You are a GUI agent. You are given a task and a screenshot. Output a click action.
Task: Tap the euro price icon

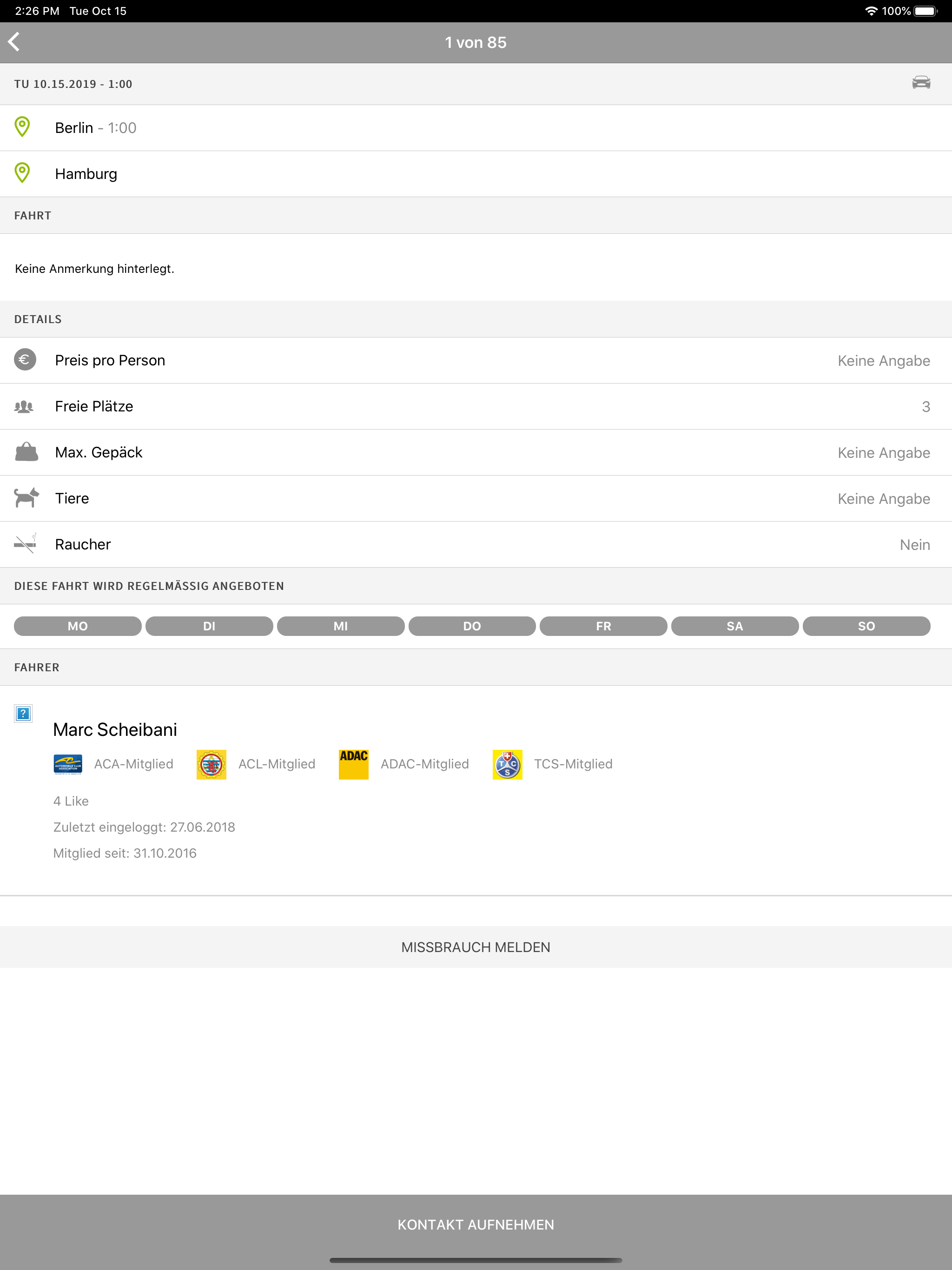[25, 360]
